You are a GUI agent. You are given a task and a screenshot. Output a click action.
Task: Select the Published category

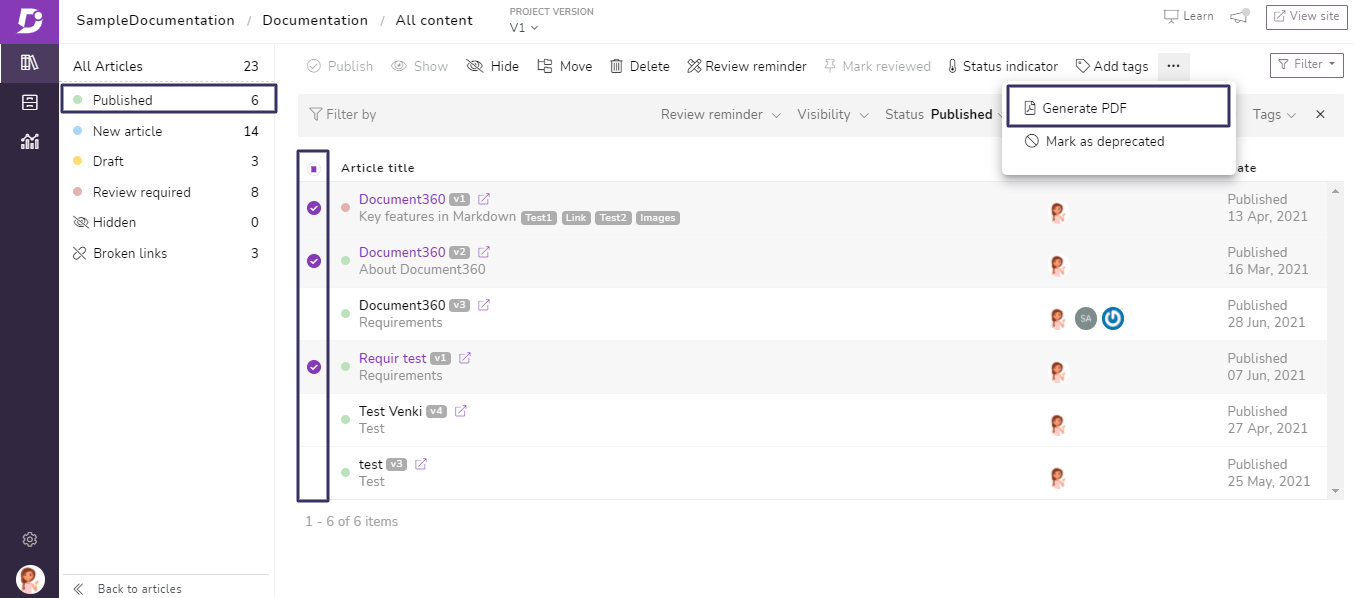(x=166, y=100)
